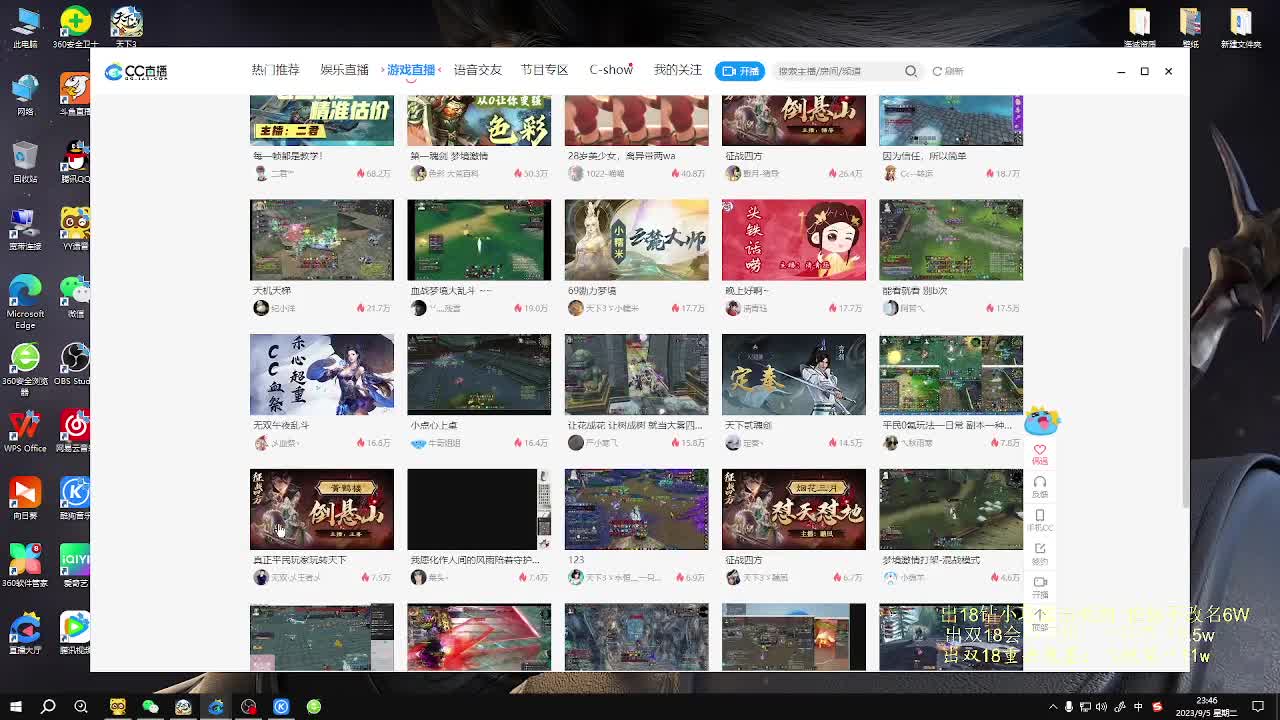Launch OBS Studio from the taskbar
1280x720 pixels.
click(x=249, y=706)
